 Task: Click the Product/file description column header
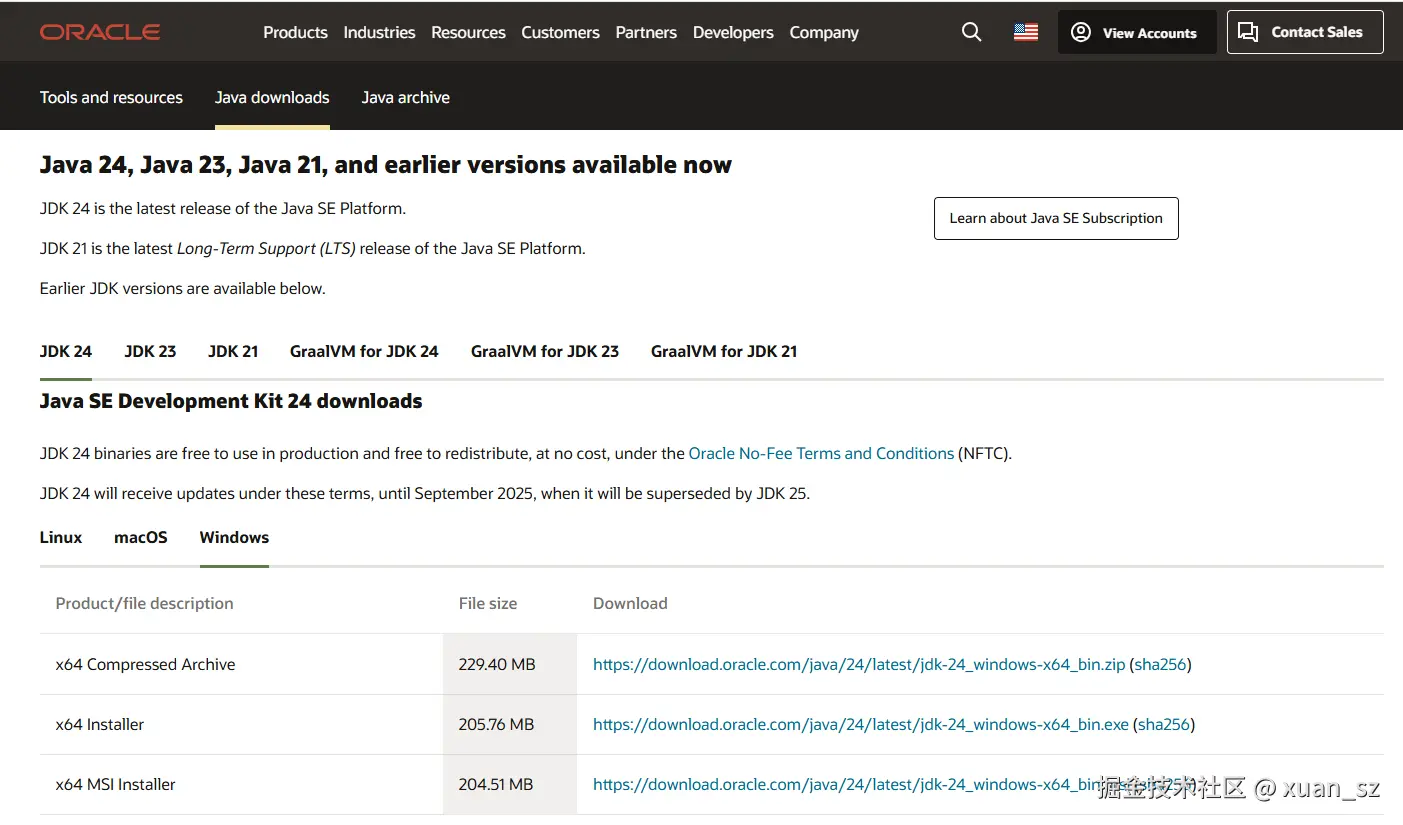point(144,603)
